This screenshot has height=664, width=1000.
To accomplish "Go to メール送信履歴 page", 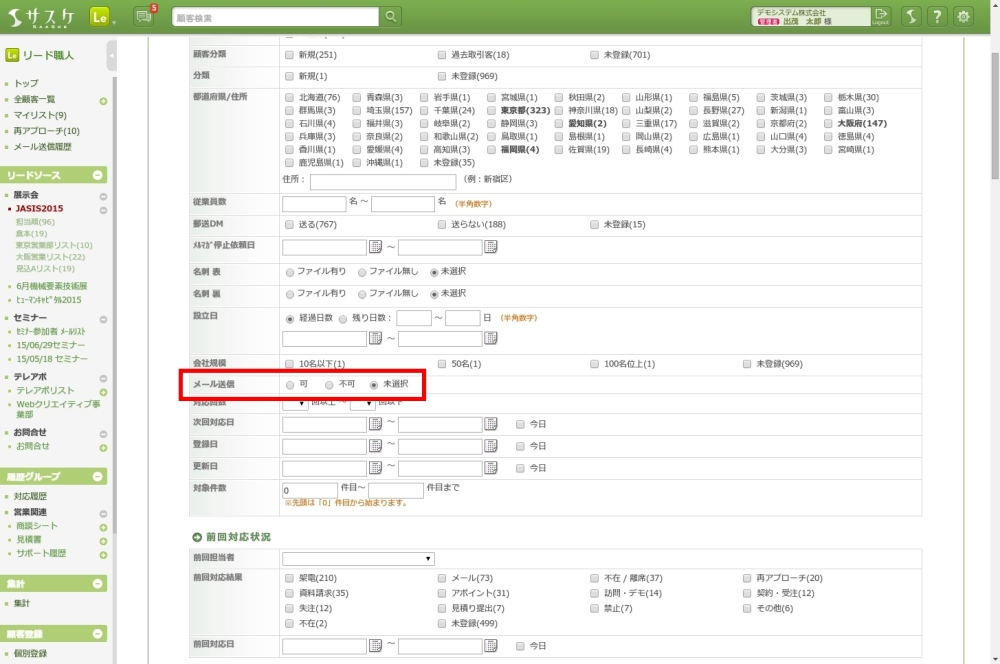I will 43,147.
